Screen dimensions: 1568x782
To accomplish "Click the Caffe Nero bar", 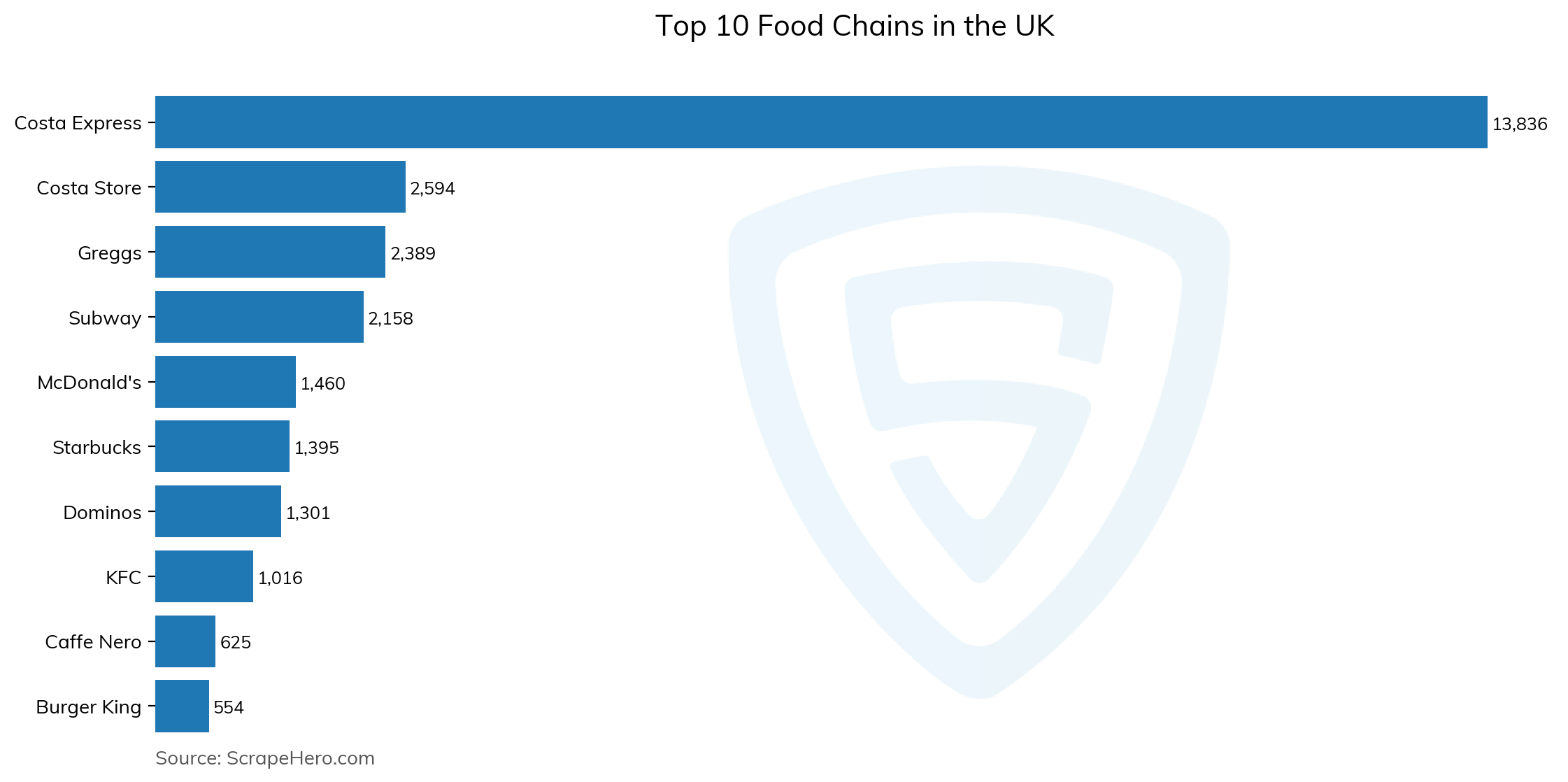I will (185, 641).
